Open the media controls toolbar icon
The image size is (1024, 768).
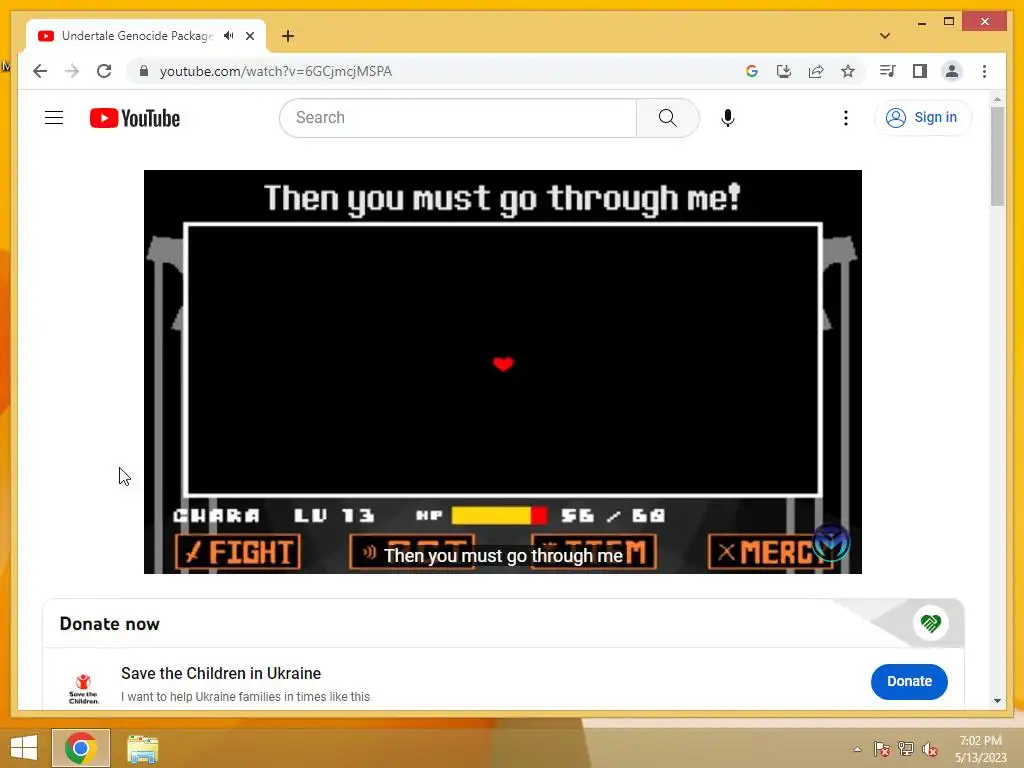click(888, 71)
